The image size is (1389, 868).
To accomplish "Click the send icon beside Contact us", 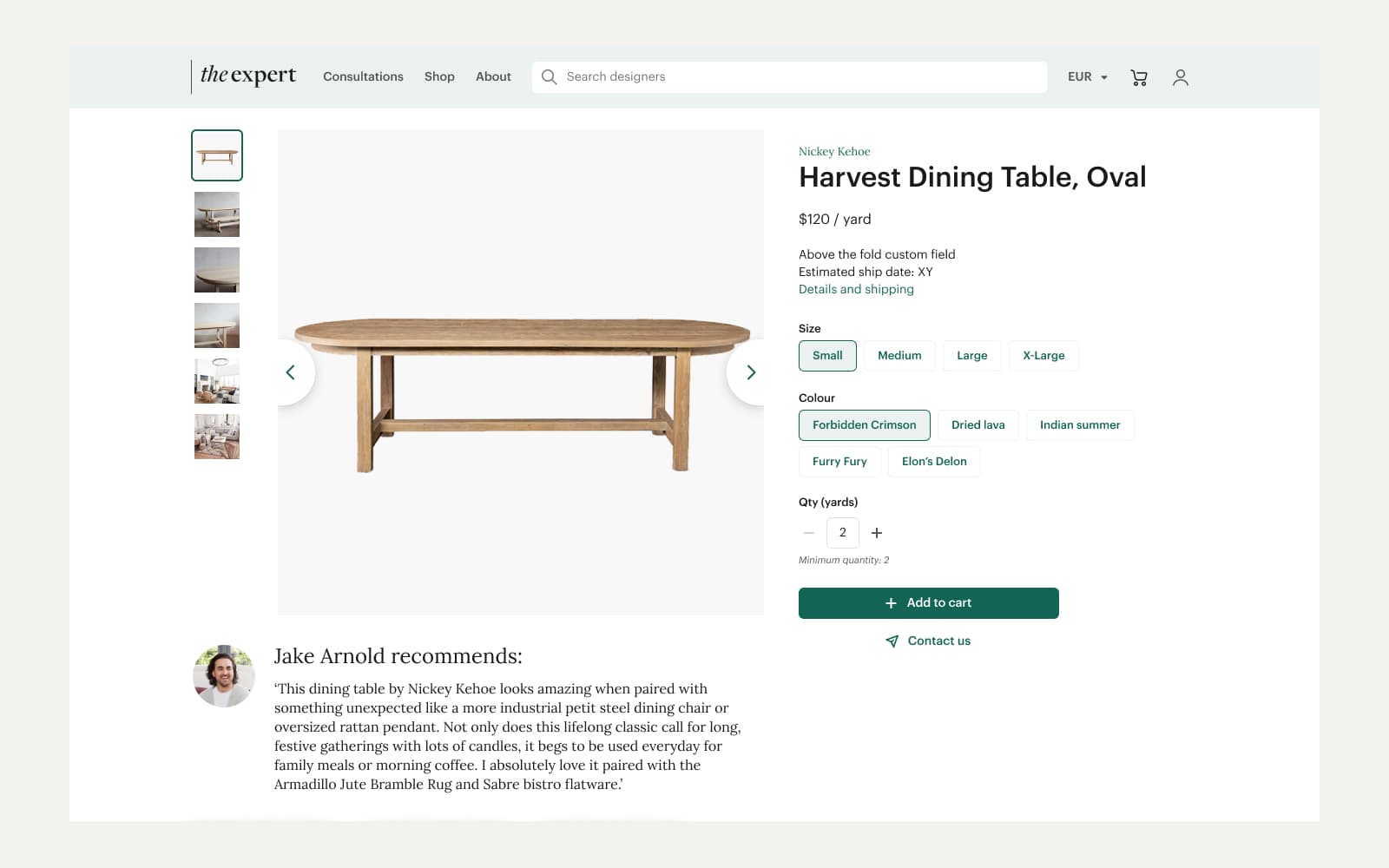I will tap(892, 641).
